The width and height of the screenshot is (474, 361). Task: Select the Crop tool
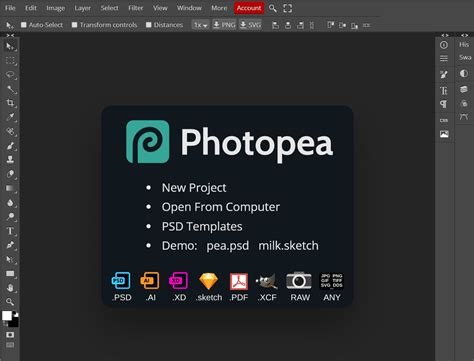pyautogui.click(x=10, y=103)
